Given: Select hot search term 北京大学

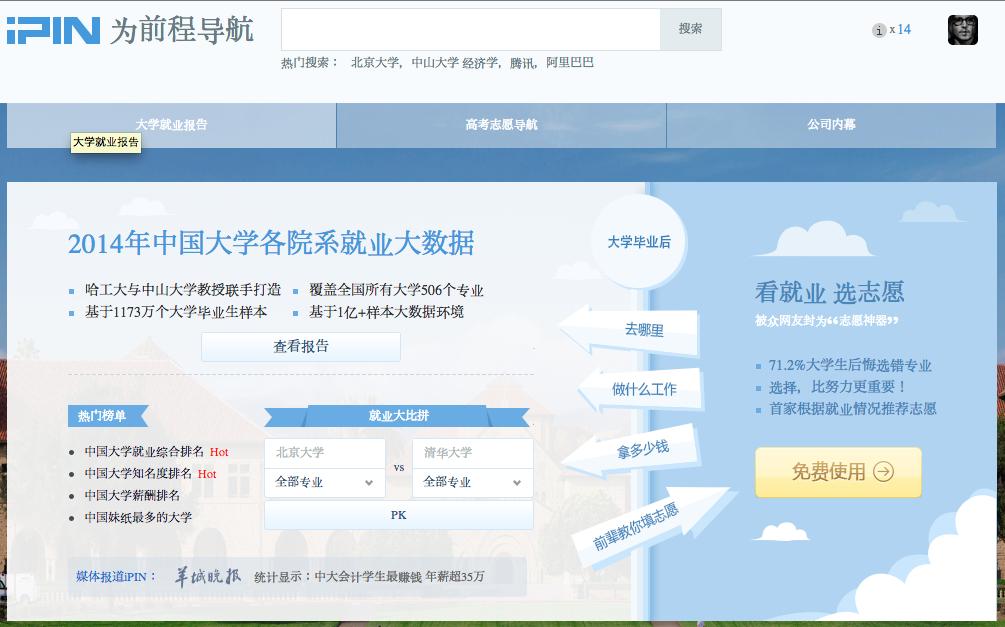Looking at the screenshot, I should point(375,63).
